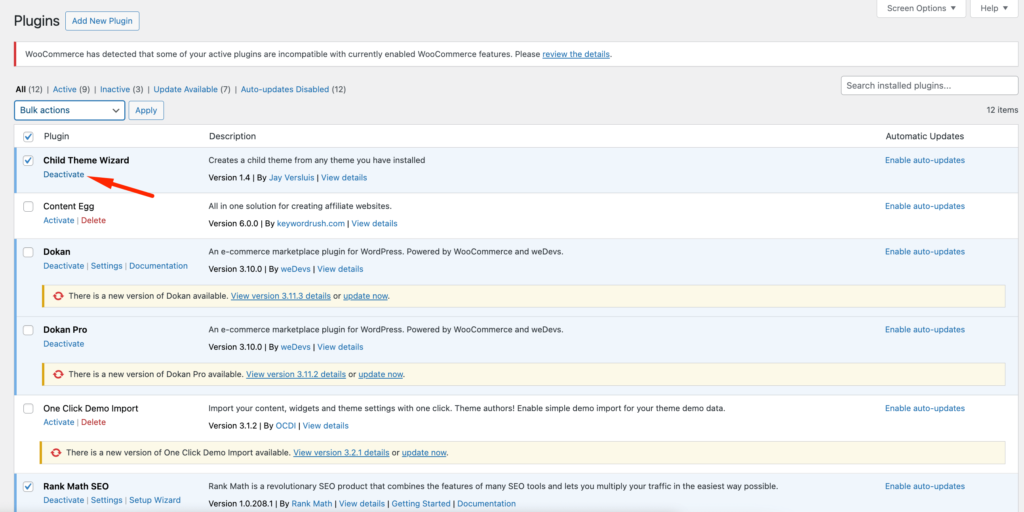Image resolution: width=1024 pixels, height=512 pixels.
Task: Filter by Active plugins
Action: click(65, 89)
